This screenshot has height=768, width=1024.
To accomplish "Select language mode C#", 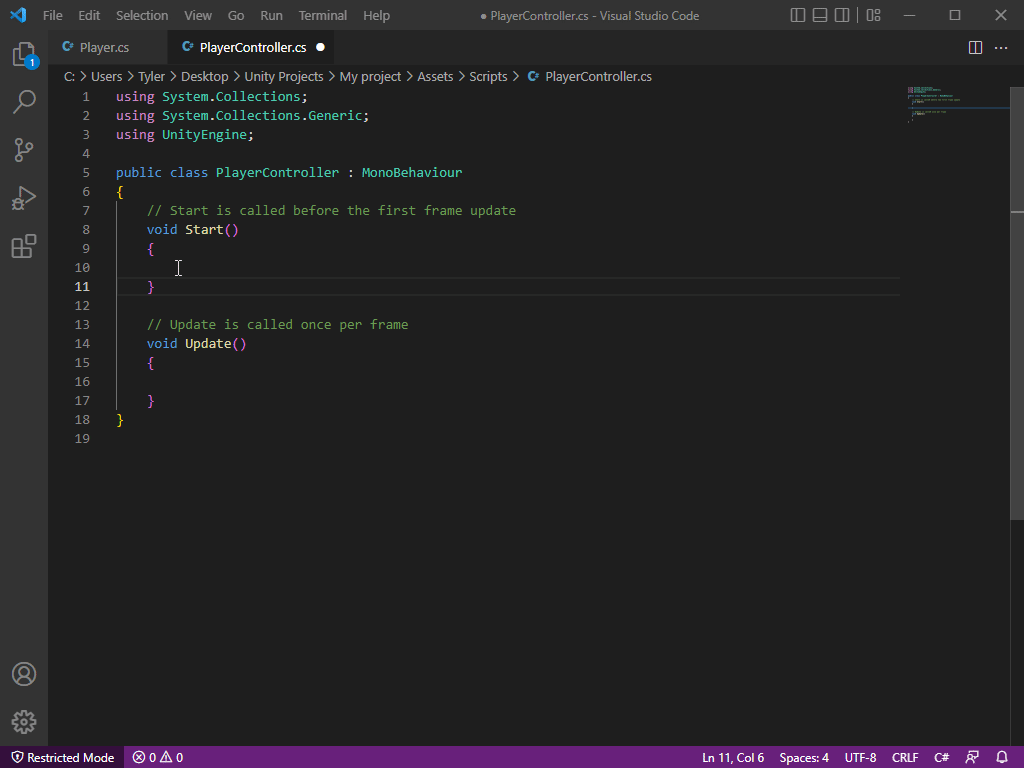I will coord(941,758).
